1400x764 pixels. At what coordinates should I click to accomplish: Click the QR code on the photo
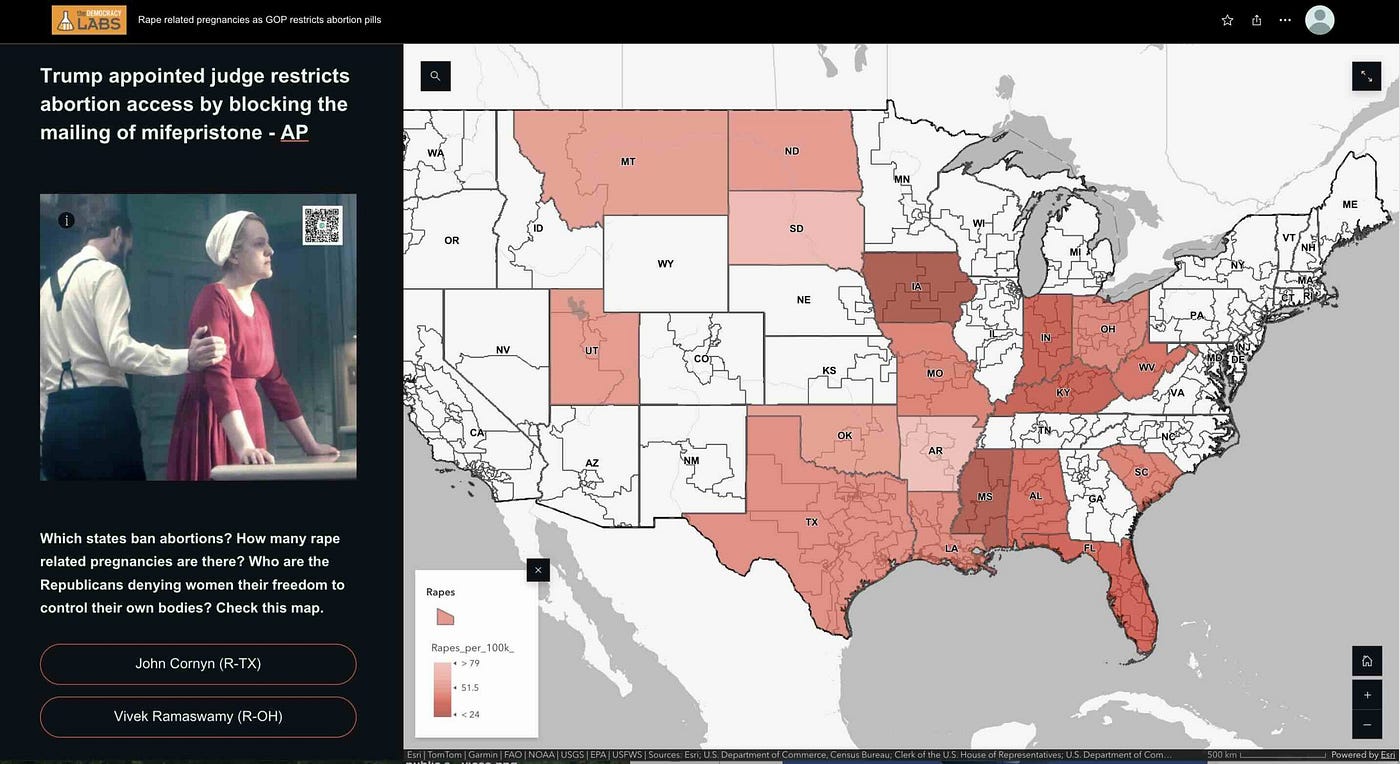click(322, 225)
